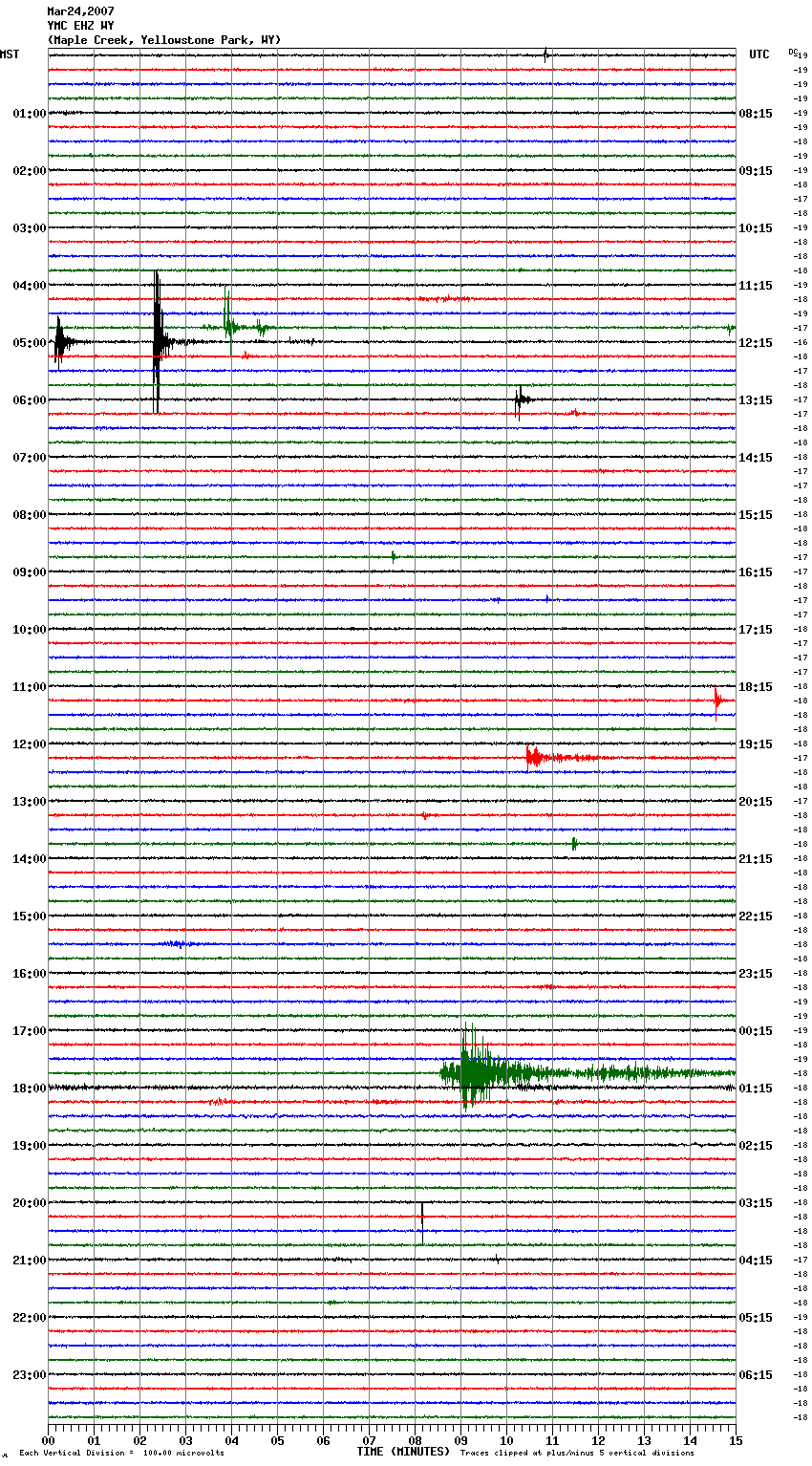Click the red spike near 11:15 at minute 14.5
The height and width of the screenshot is (1466, 812).
click(717, 701)
